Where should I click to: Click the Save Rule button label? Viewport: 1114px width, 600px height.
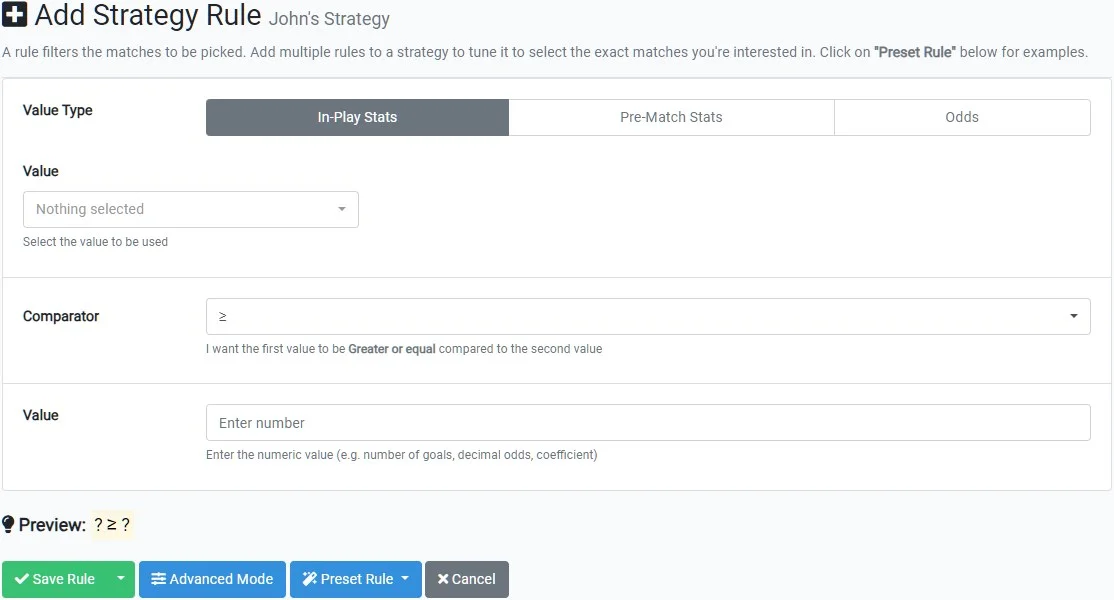point(64,579)
